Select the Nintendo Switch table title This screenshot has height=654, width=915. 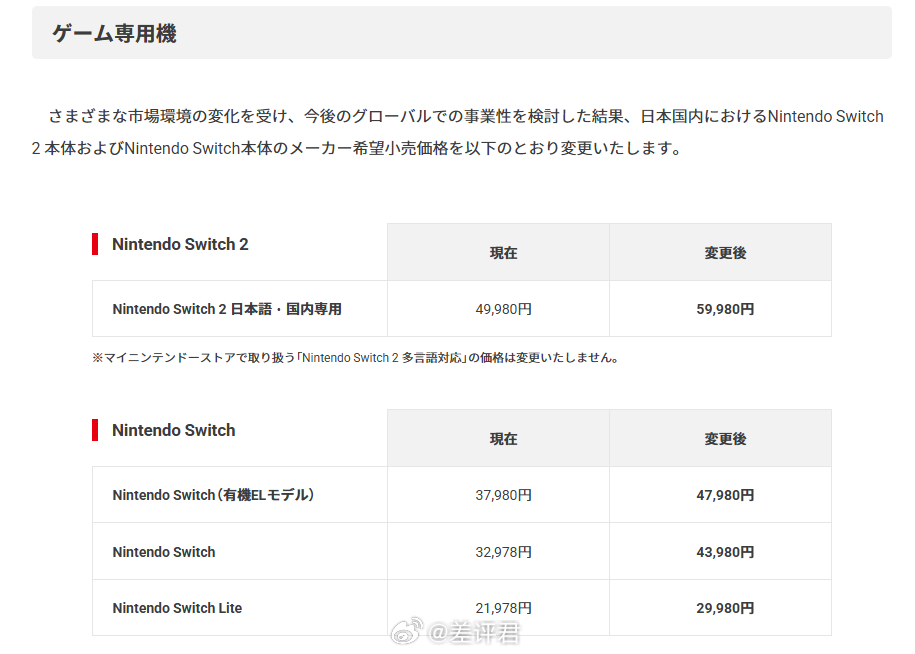[173, 430]
